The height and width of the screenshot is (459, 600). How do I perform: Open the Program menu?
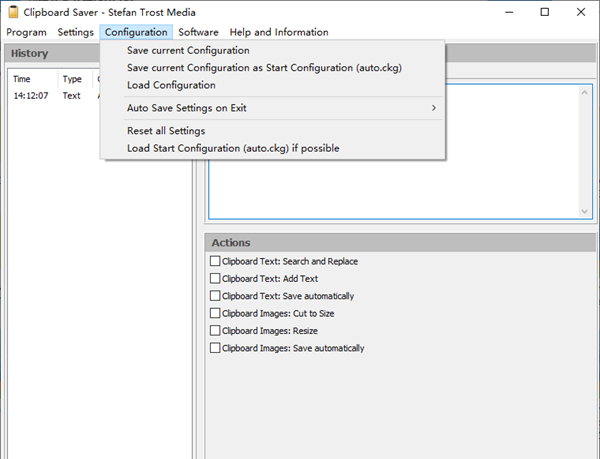point(26,32)
